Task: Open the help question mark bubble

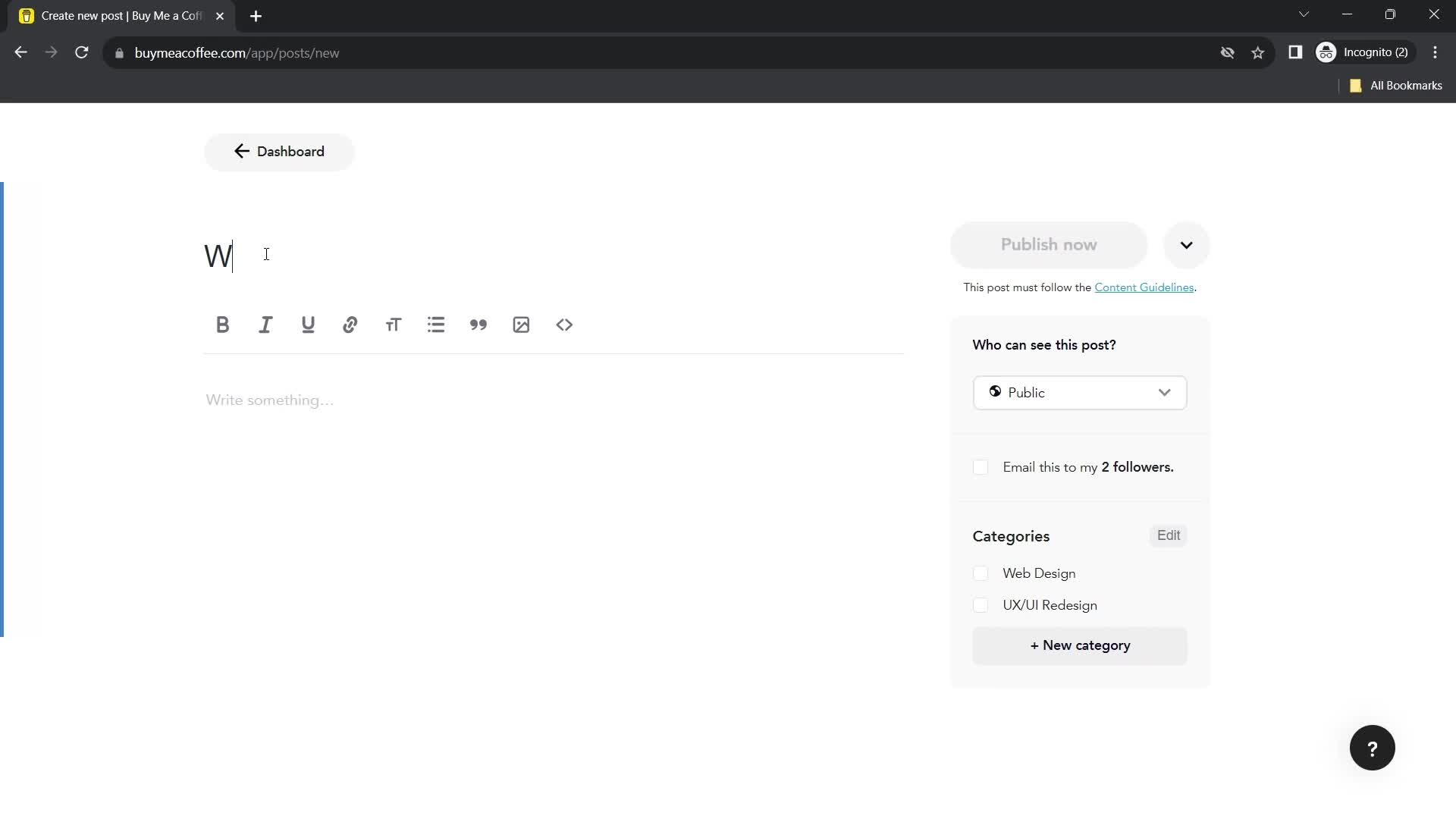Action: coord(1372,748)
